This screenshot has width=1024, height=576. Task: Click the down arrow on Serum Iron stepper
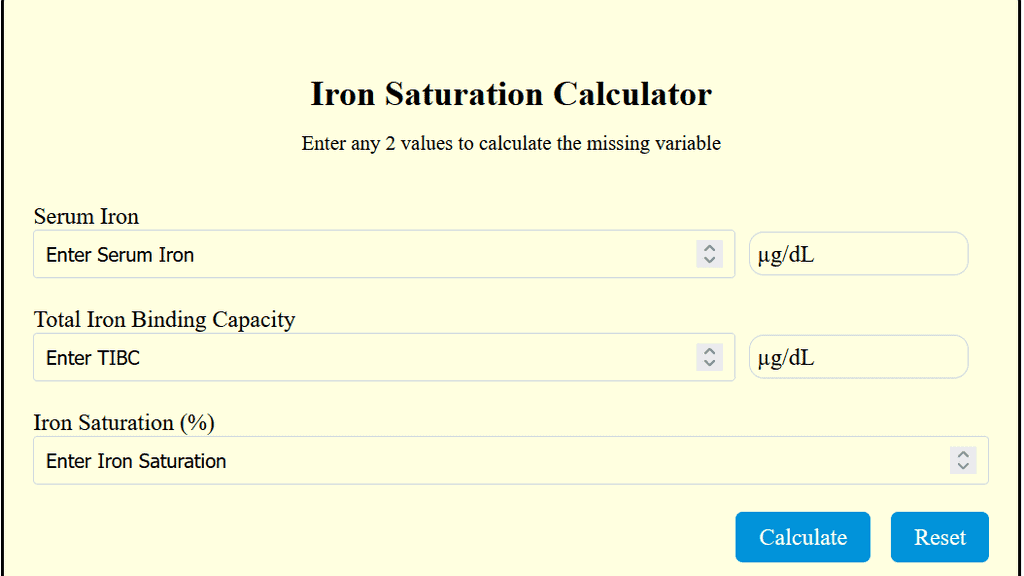click(x=710, y=260)
